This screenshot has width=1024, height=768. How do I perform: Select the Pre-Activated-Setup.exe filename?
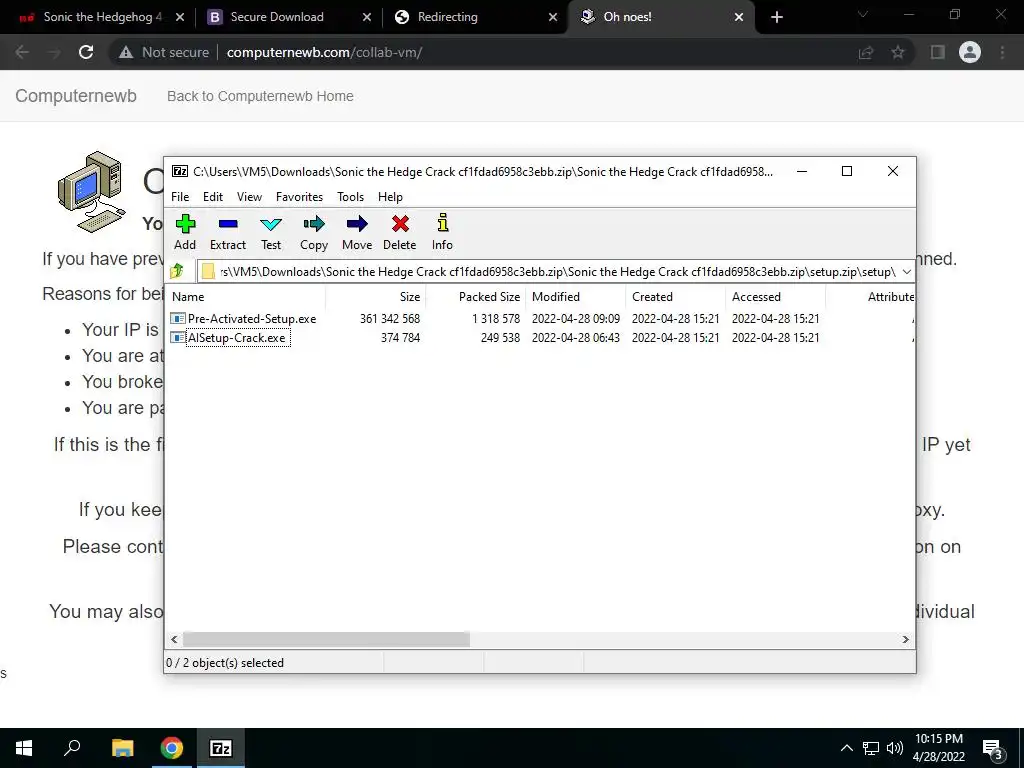pos(252,319)
